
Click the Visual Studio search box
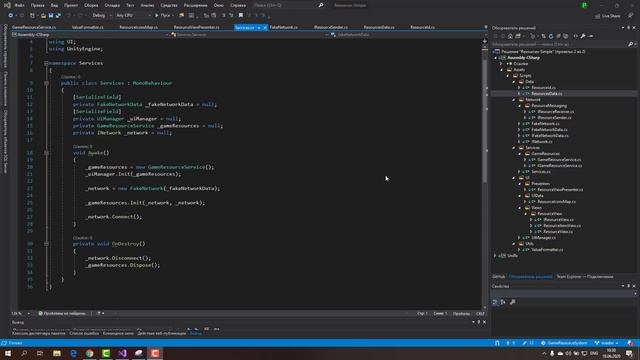(288, 5)
